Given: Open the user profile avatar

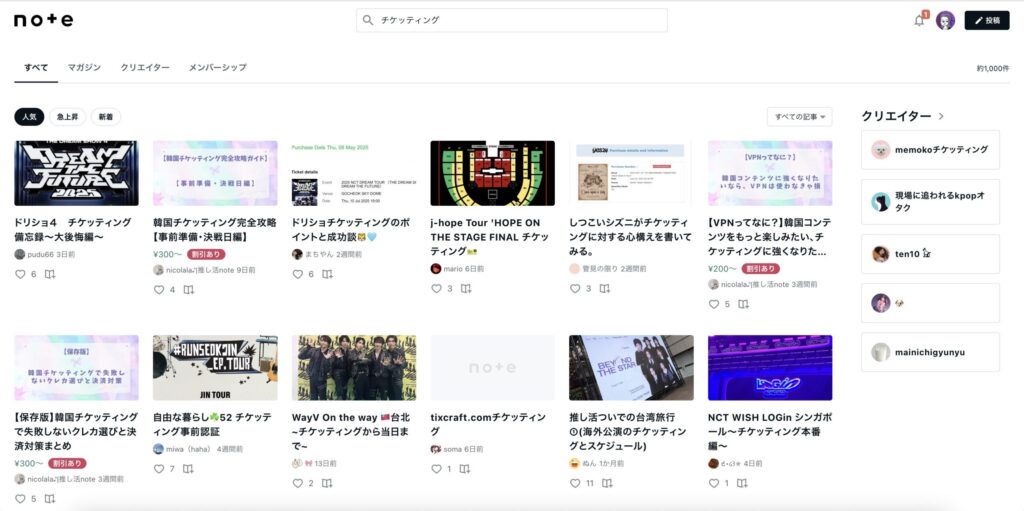Looking at the screenshot, I should click(945, 20).
